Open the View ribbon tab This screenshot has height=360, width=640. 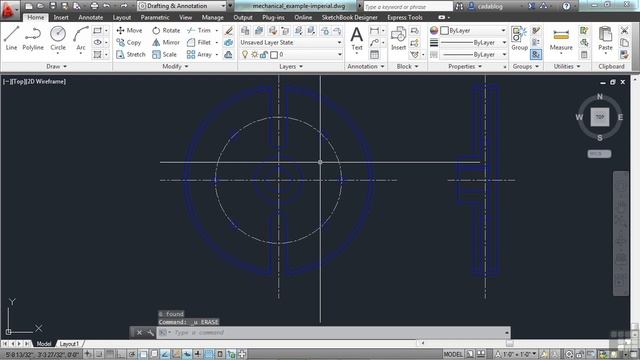pyautogui.click(x=185, y=18)
